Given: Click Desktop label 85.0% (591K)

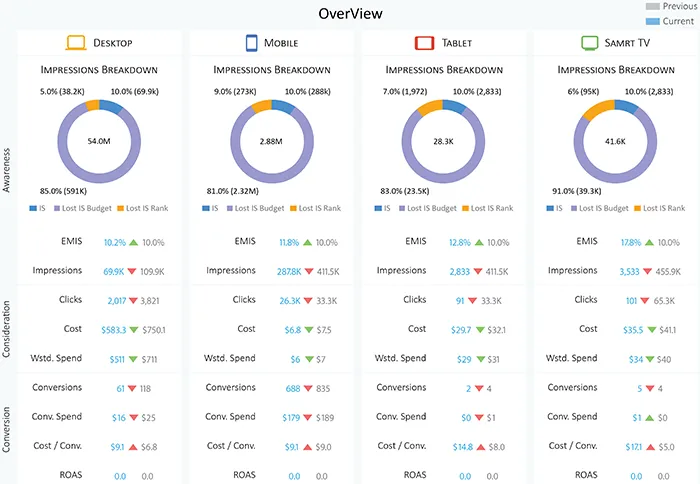Looking at the screenshot, I should [x=63, y=191].
